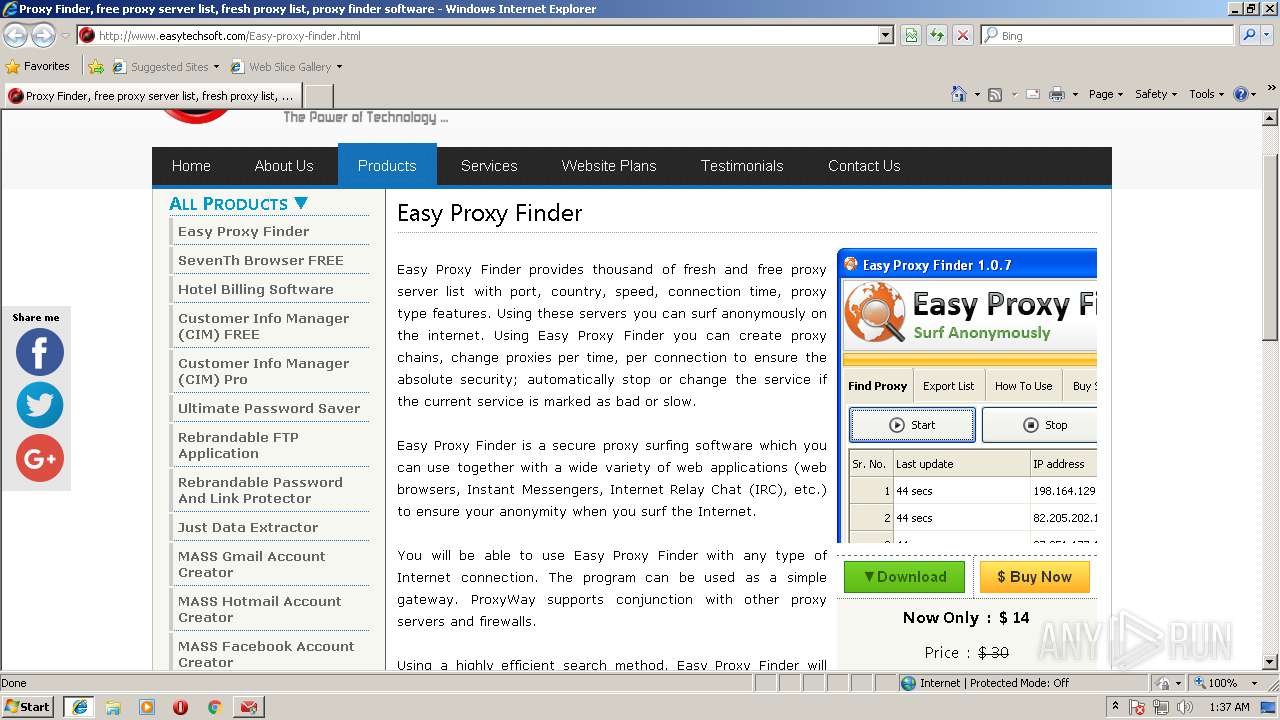Image resolution: width=1280 pixels, height=720 pixels.
Task: Open the Safety menu dropdown
Action: coord(1157,94)
